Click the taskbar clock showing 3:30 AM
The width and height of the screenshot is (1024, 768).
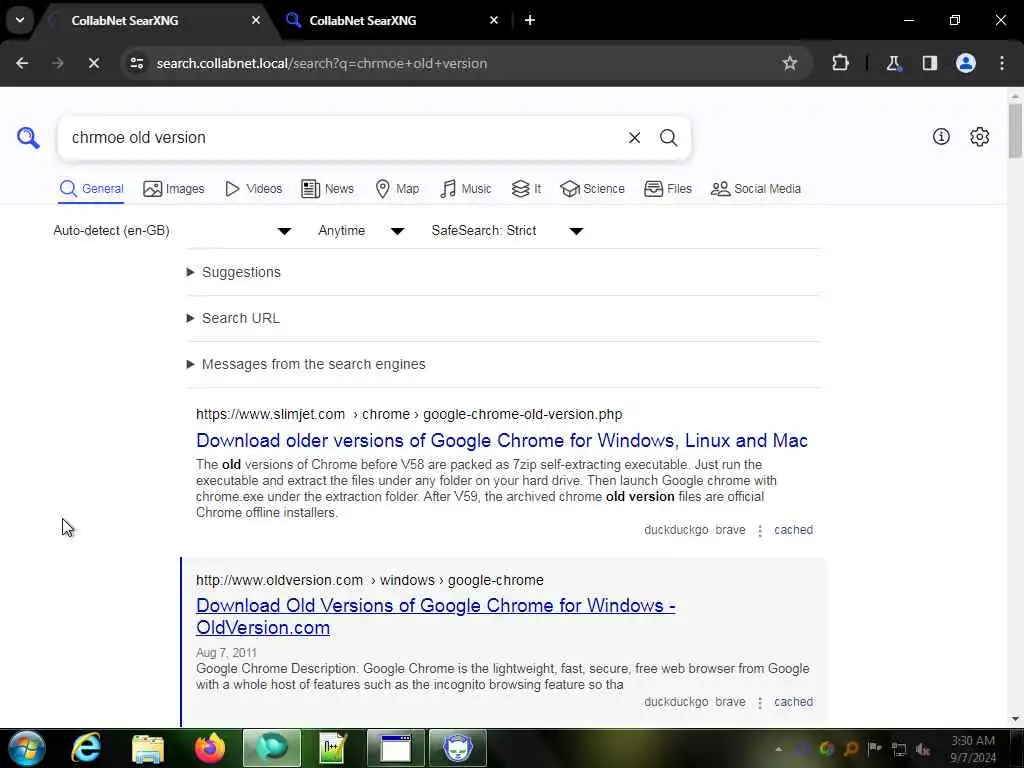tap(972, 749)
